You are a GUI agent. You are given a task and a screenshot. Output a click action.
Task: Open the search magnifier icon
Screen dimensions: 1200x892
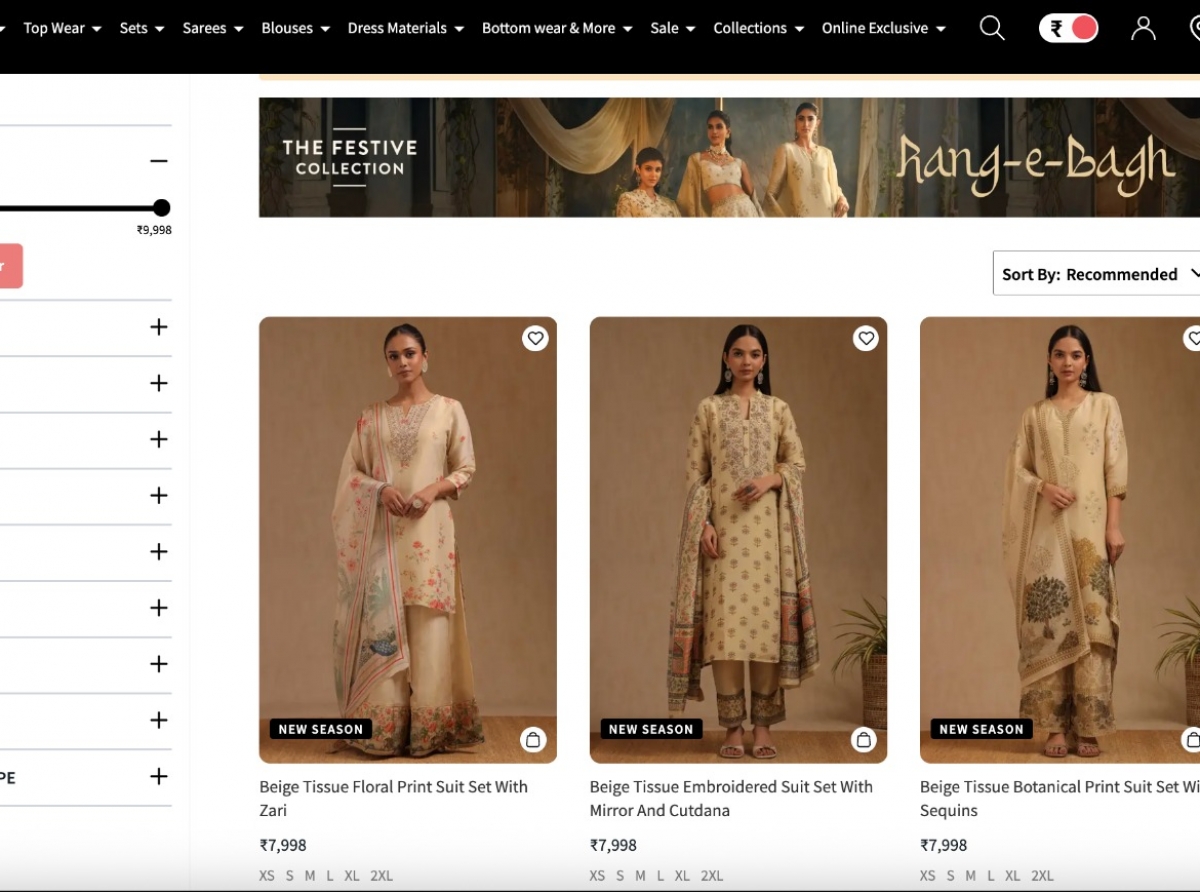click(991, 28)
